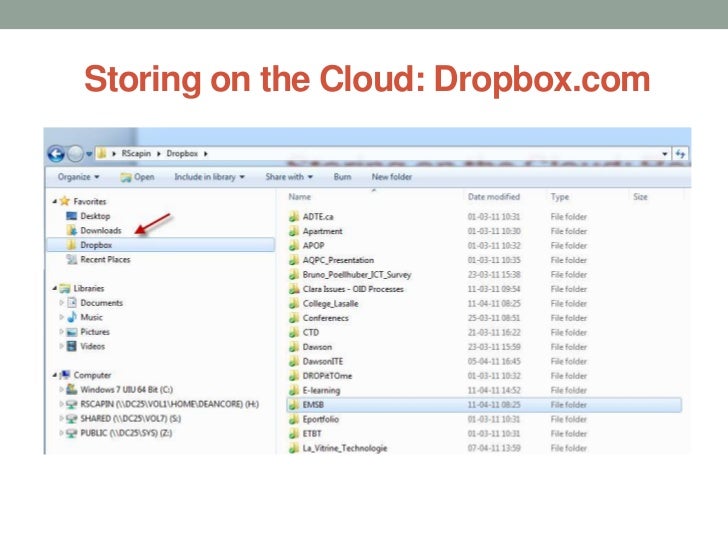Click the Favorites star icon
This screenshot has height=546, width=728.
[65, 201]
